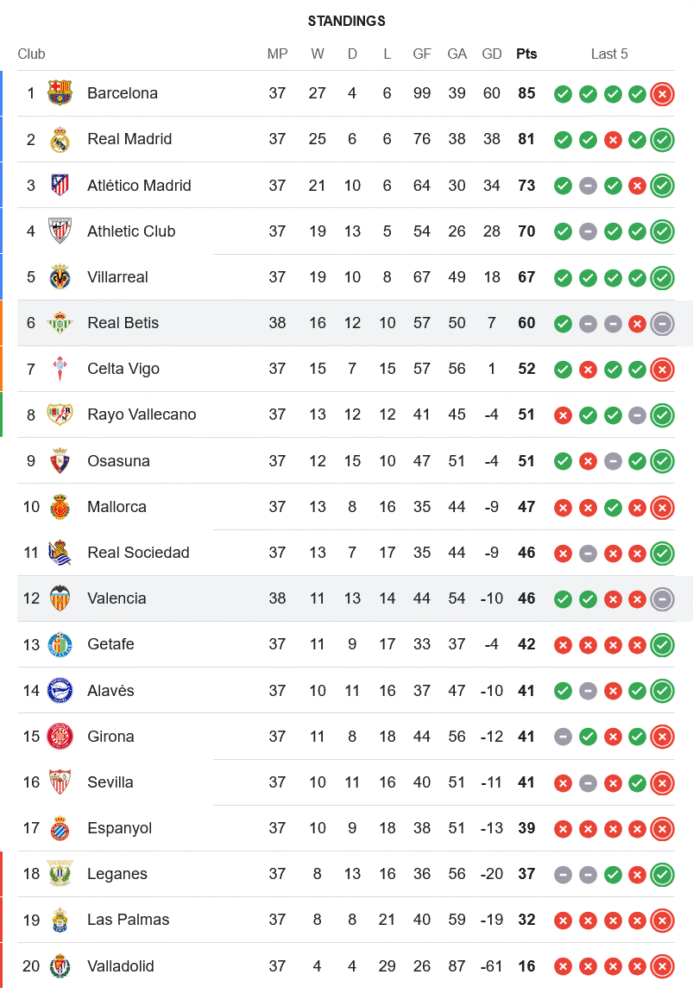
Task: Open the Rayo Vallecano team link
Action: (x=141, y=414)
